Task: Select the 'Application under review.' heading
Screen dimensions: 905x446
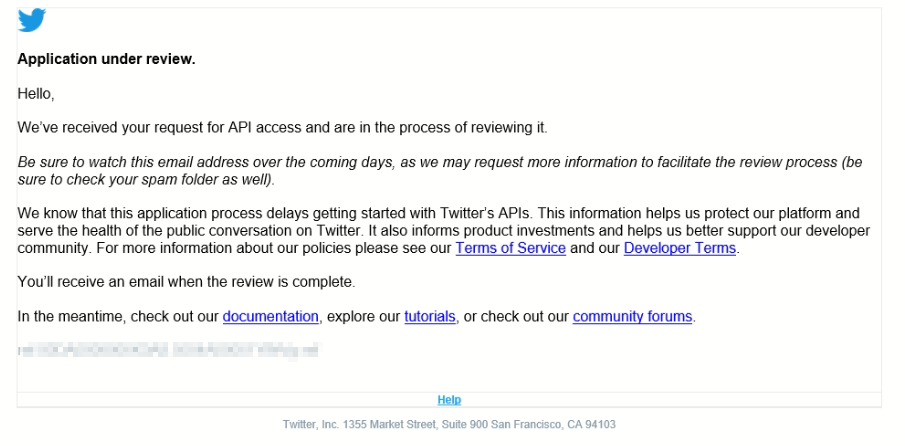Action: pos(106,59)
